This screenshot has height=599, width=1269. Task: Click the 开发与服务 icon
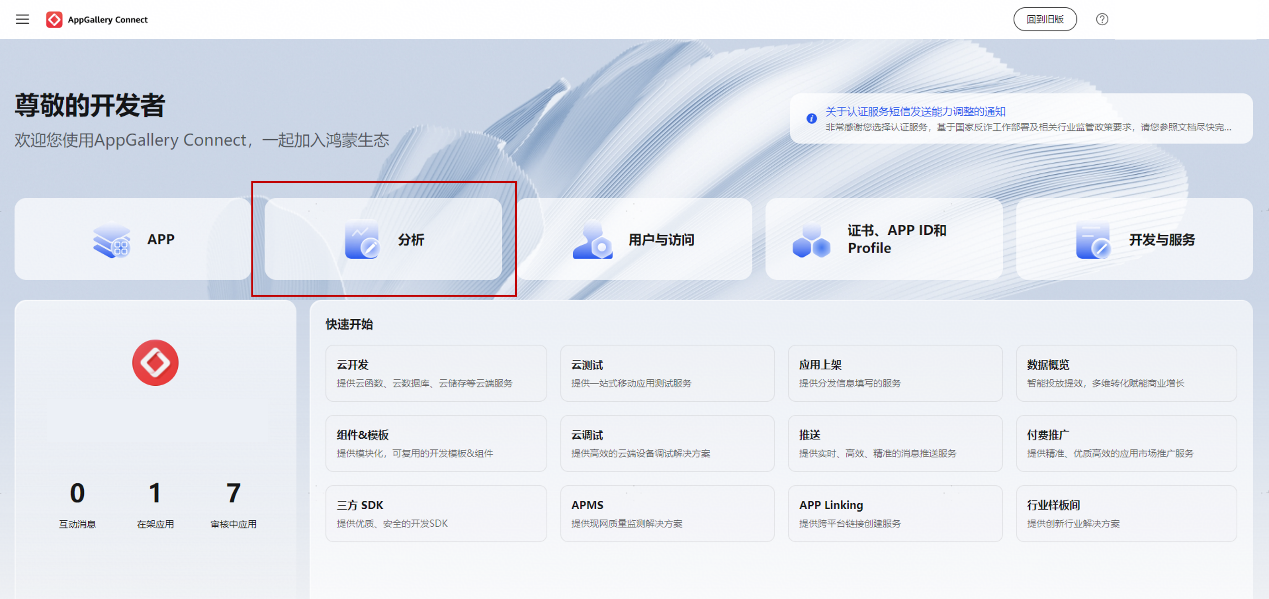tap(1093, 240)
